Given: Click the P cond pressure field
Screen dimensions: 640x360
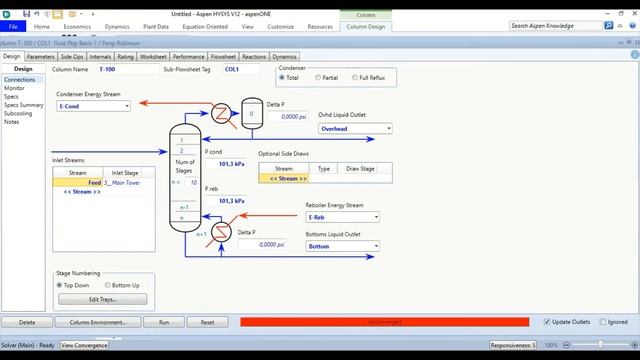Looking at the screenshot, I should click(226, 164).
